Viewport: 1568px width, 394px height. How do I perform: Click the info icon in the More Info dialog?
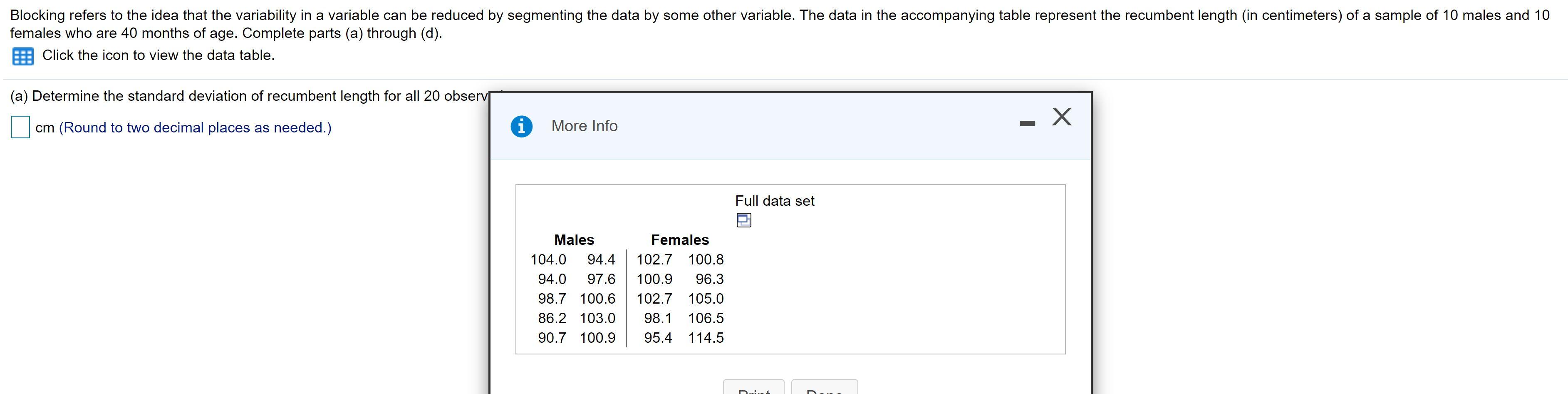pos(522,126)
